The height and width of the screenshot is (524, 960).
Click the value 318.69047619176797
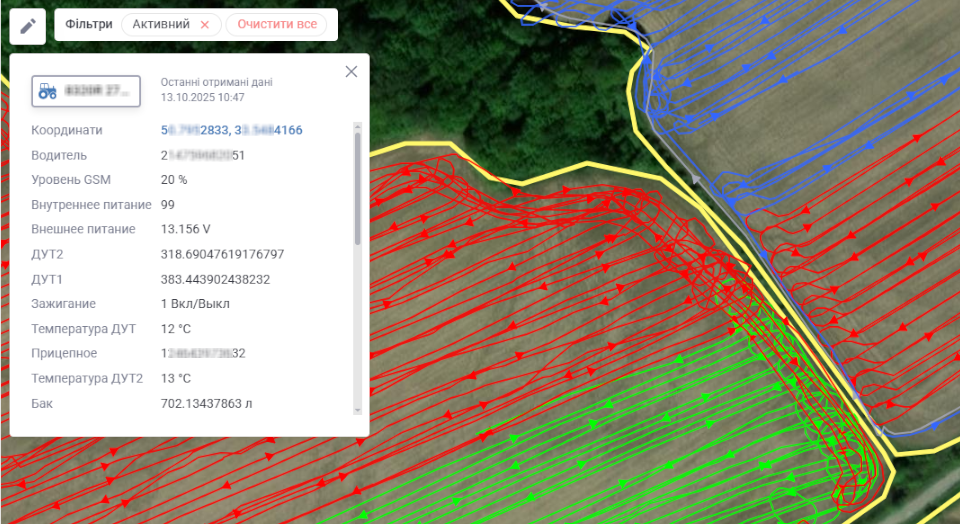tap(222, 254)
